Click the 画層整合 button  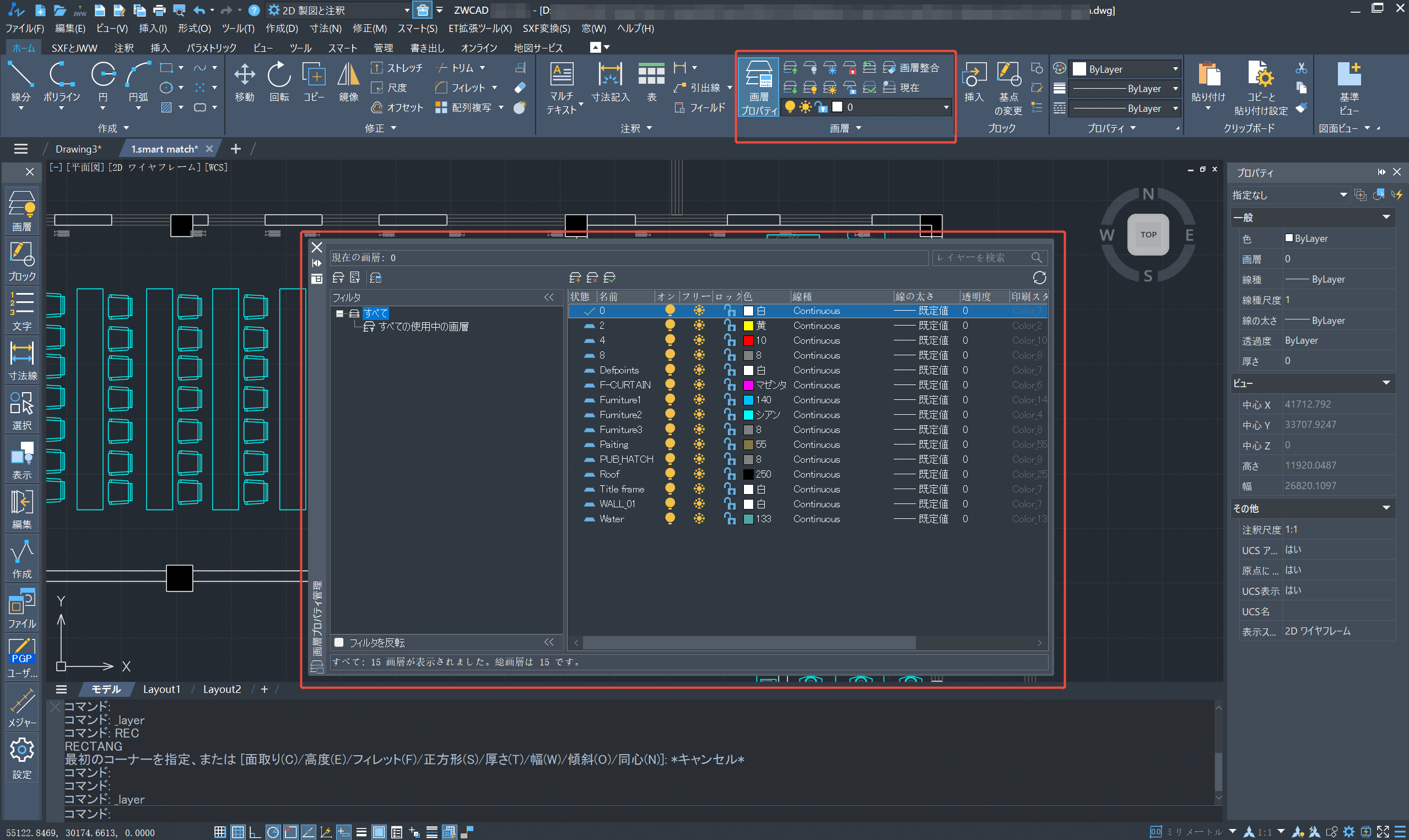tap(911, 68)
